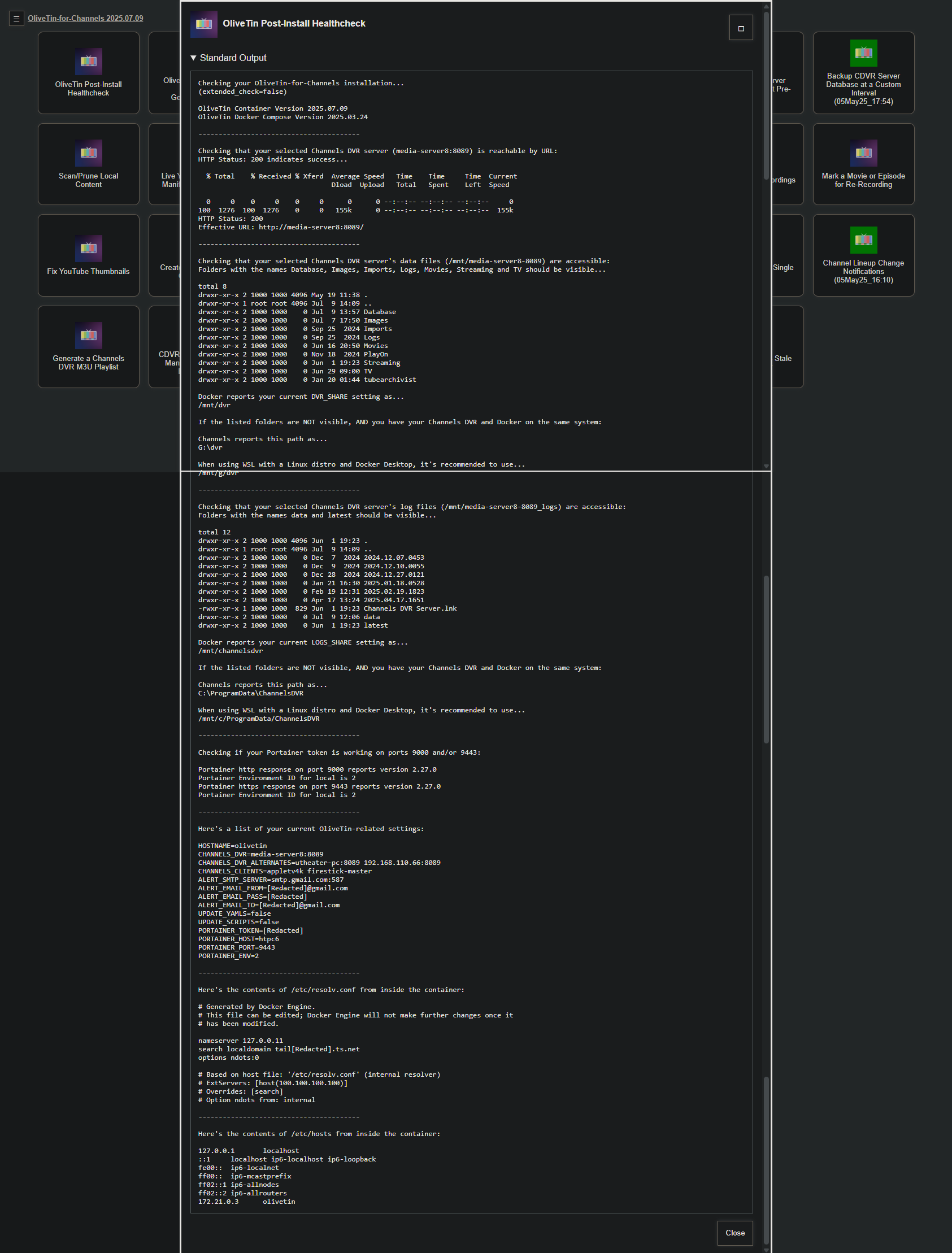
Task: Start the Fix YouTube Thumbnails action
Action: coord(88,255)
